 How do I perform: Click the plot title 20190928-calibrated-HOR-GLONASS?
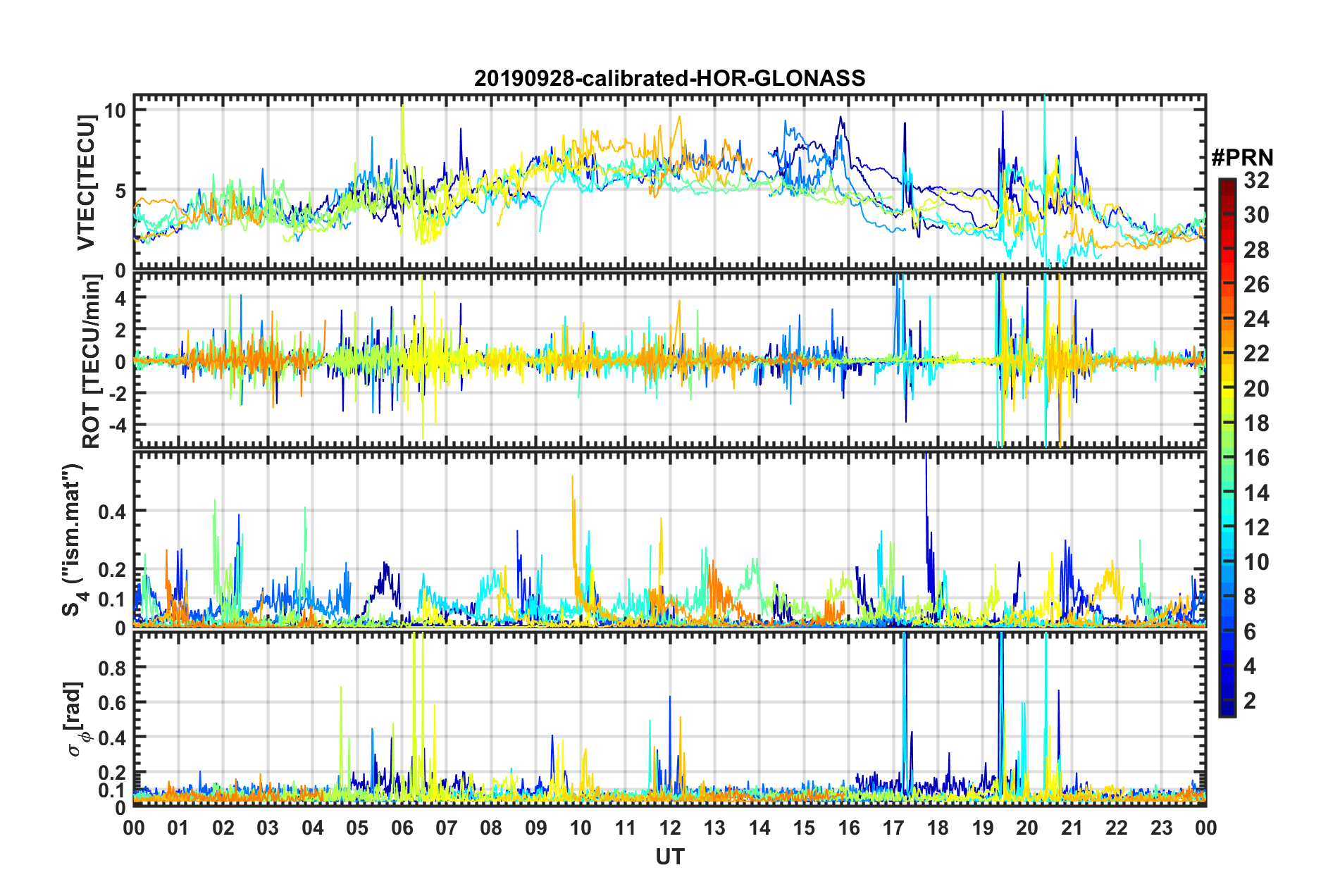pos(669,78)
